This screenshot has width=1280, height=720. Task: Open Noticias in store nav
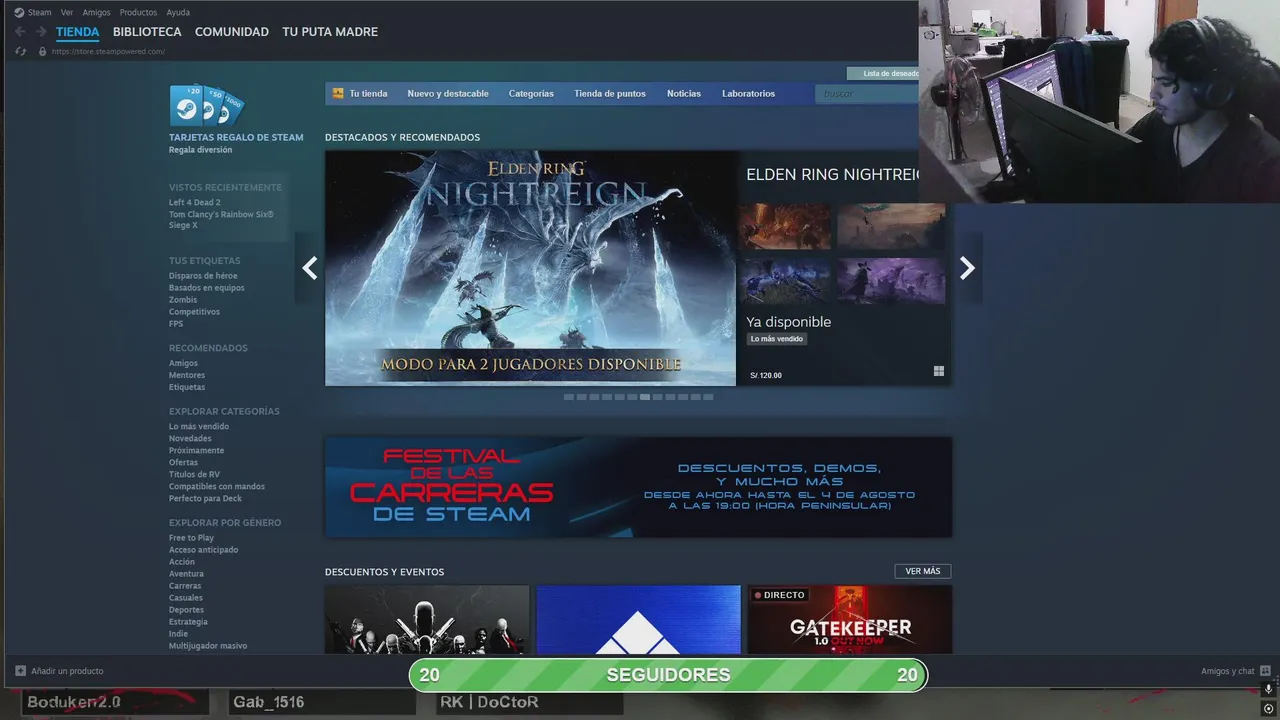tap(684, 94)
